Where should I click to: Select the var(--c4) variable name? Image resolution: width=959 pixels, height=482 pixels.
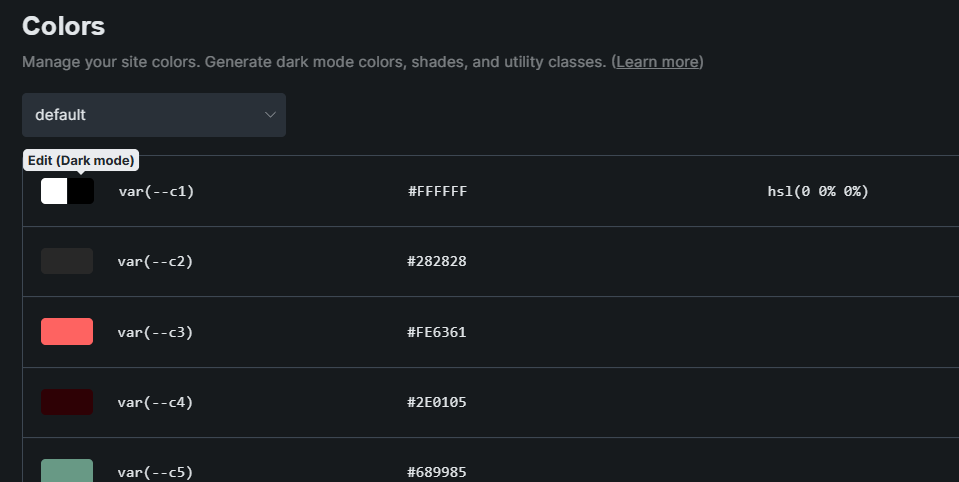pos(155,402)
